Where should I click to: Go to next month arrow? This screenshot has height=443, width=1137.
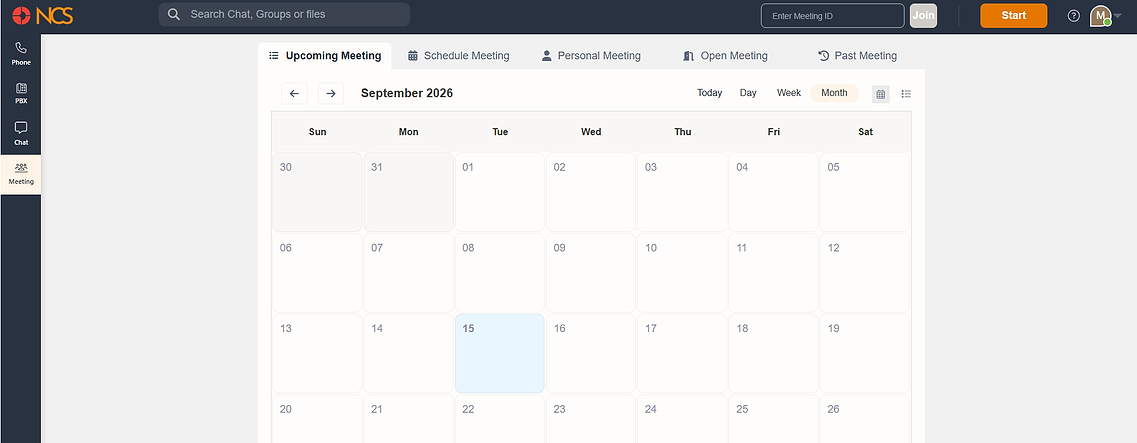[x=331, y=94]
